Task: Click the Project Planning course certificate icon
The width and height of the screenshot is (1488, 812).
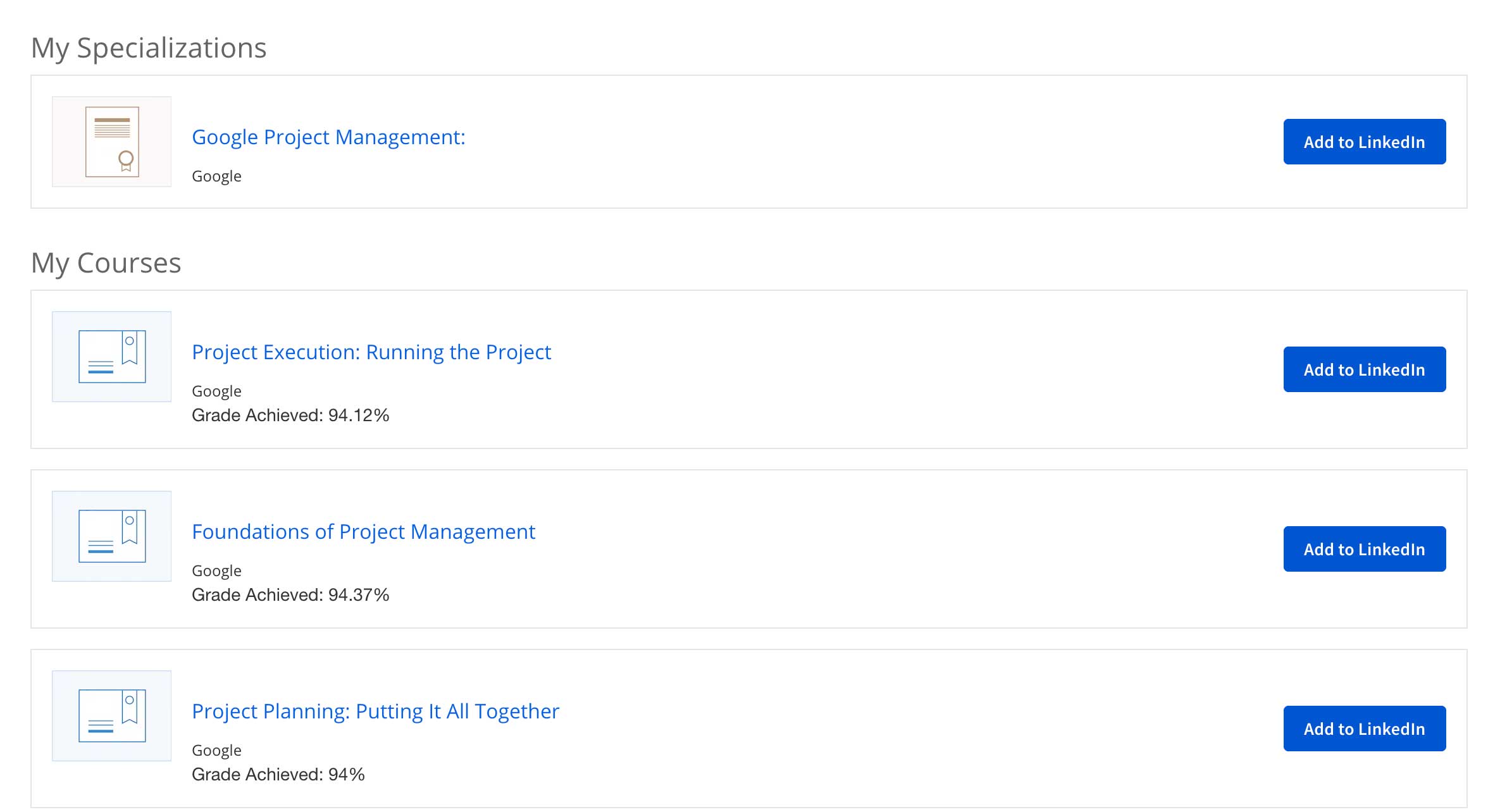Action: click(x=111, y=716)
